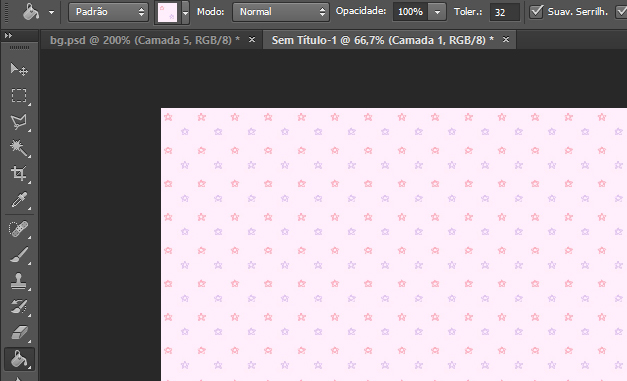Select the Crop tool

[x=19, y=174]
